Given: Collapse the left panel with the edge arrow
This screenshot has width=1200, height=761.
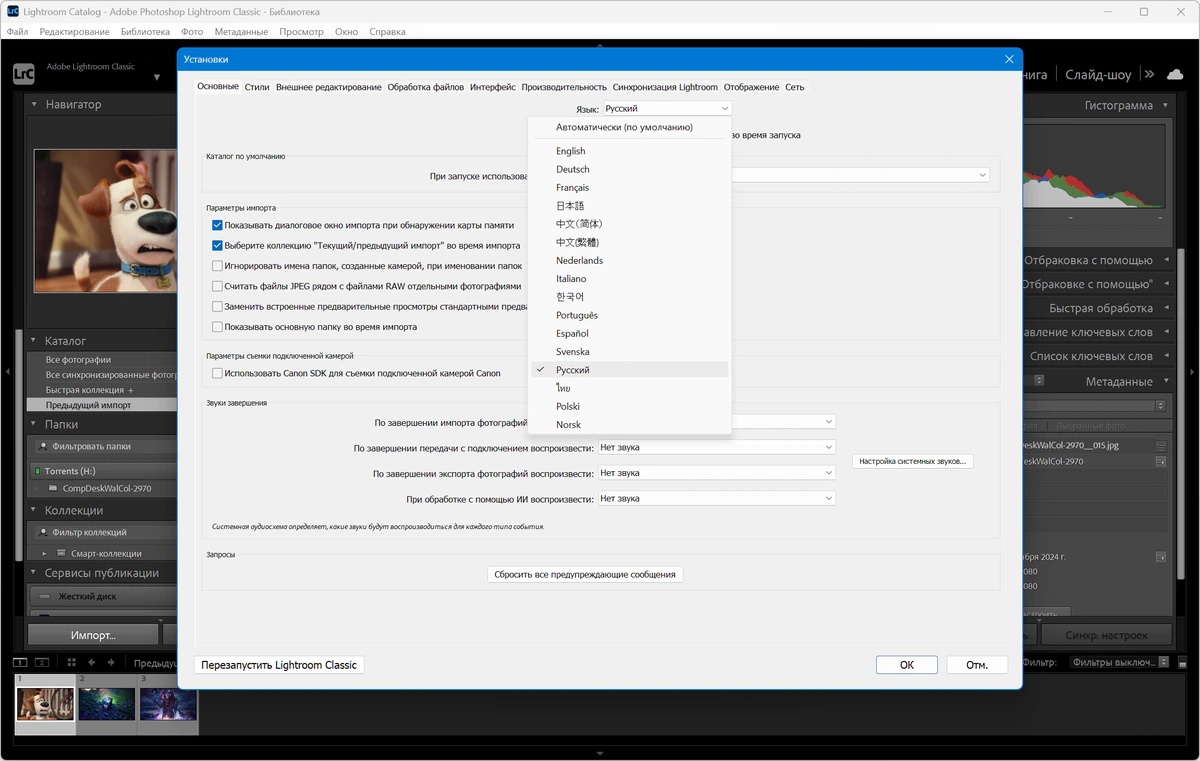Looking at the screenshot, I should click(x=6, y=372).
